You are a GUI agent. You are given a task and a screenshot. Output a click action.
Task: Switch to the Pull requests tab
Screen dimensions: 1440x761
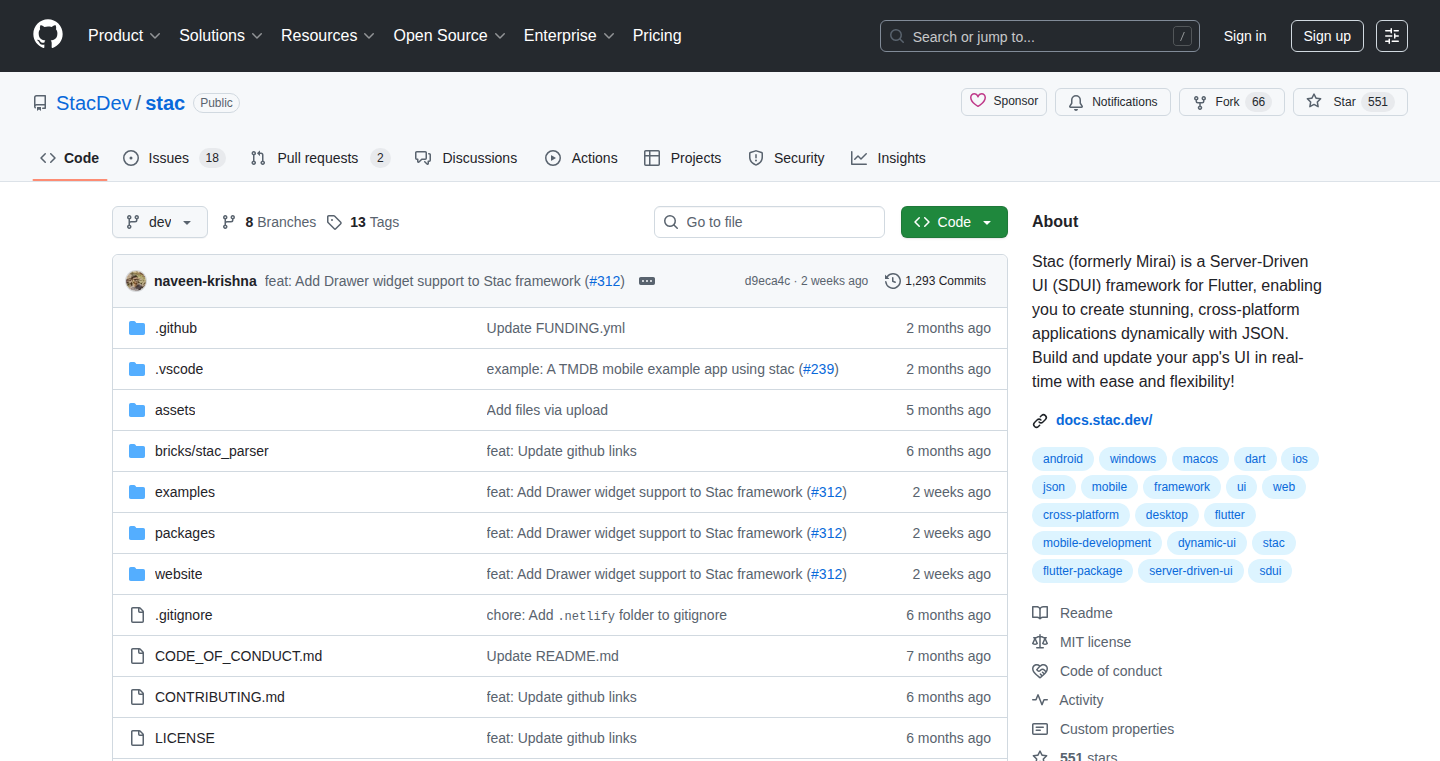(x=320, y=158)
